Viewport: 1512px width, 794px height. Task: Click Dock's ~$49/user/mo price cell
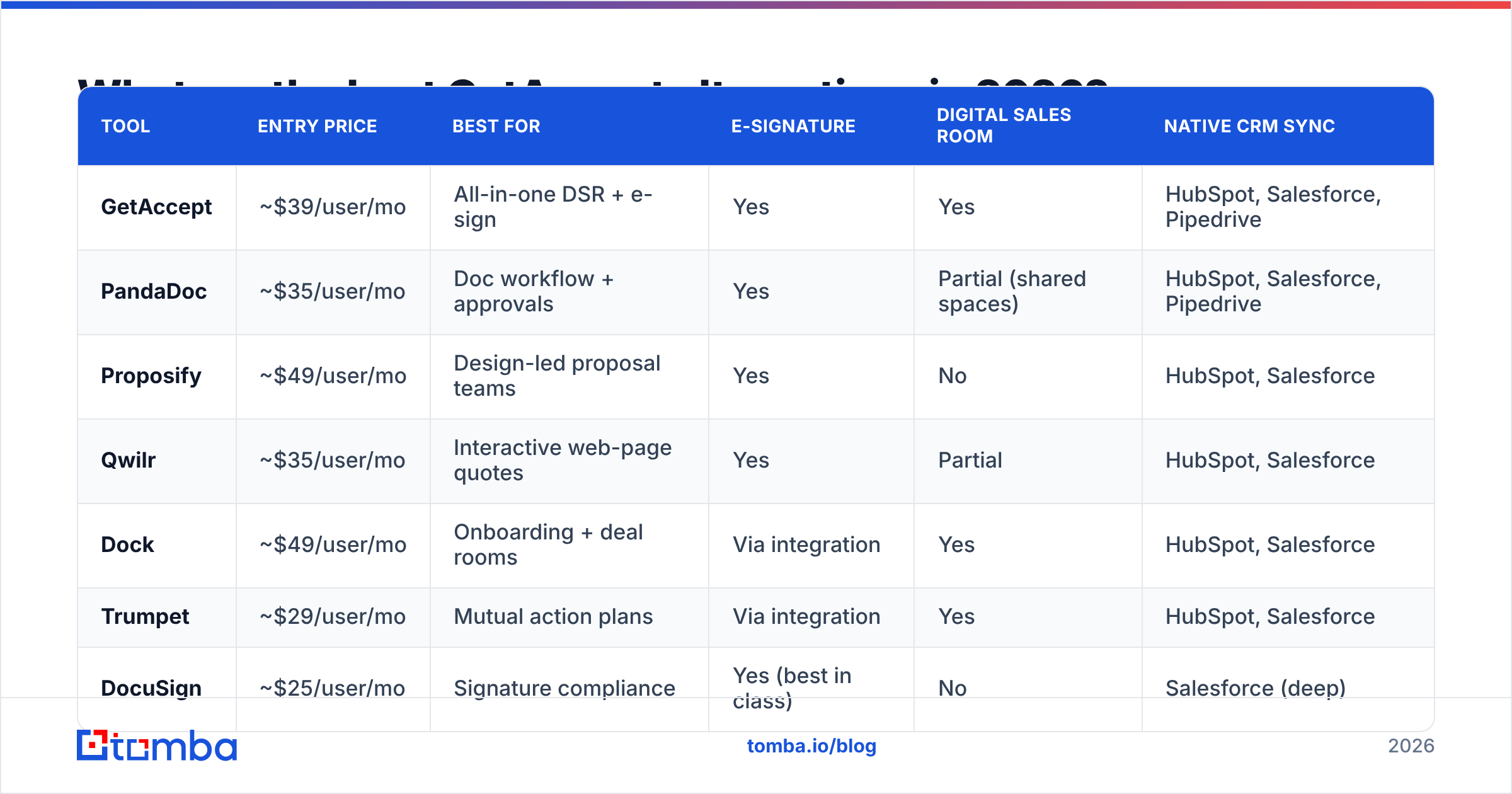coord(333,545)
